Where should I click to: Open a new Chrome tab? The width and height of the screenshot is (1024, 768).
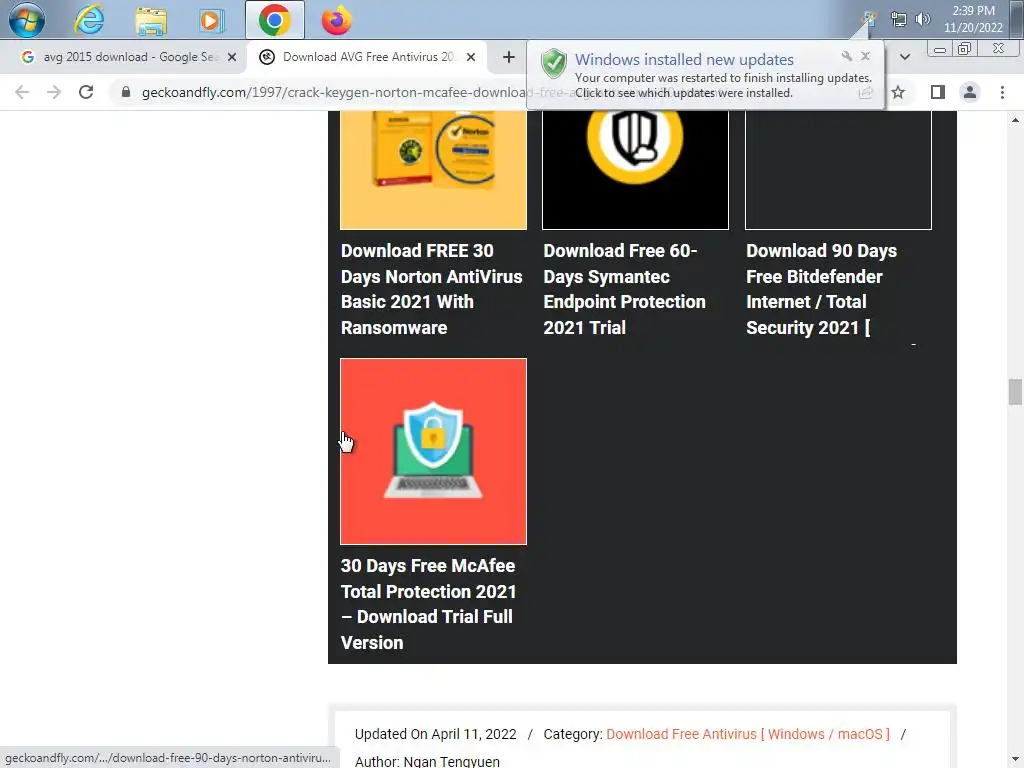pos(509,57)
